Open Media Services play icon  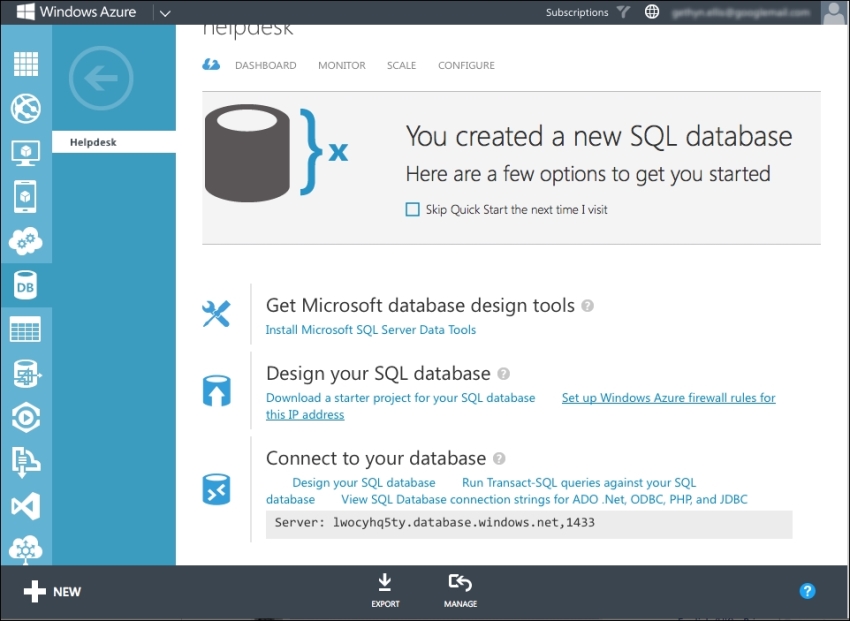click(26, 418)
